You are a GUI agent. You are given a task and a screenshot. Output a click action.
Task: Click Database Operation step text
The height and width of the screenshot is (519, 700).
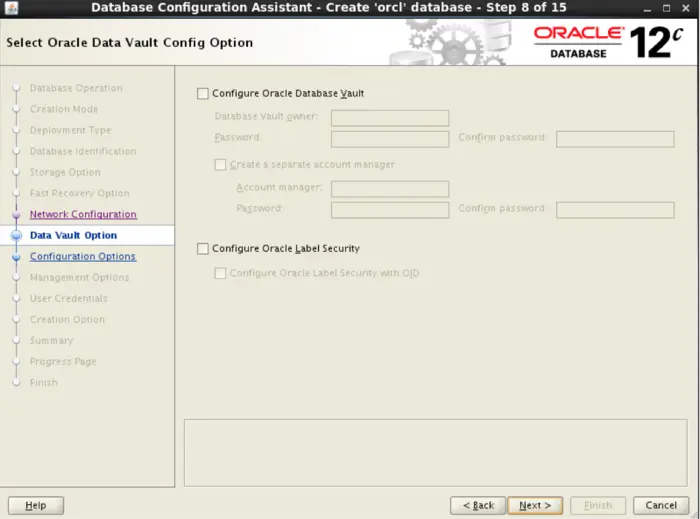pyautogui.click(x=76, y=88)
